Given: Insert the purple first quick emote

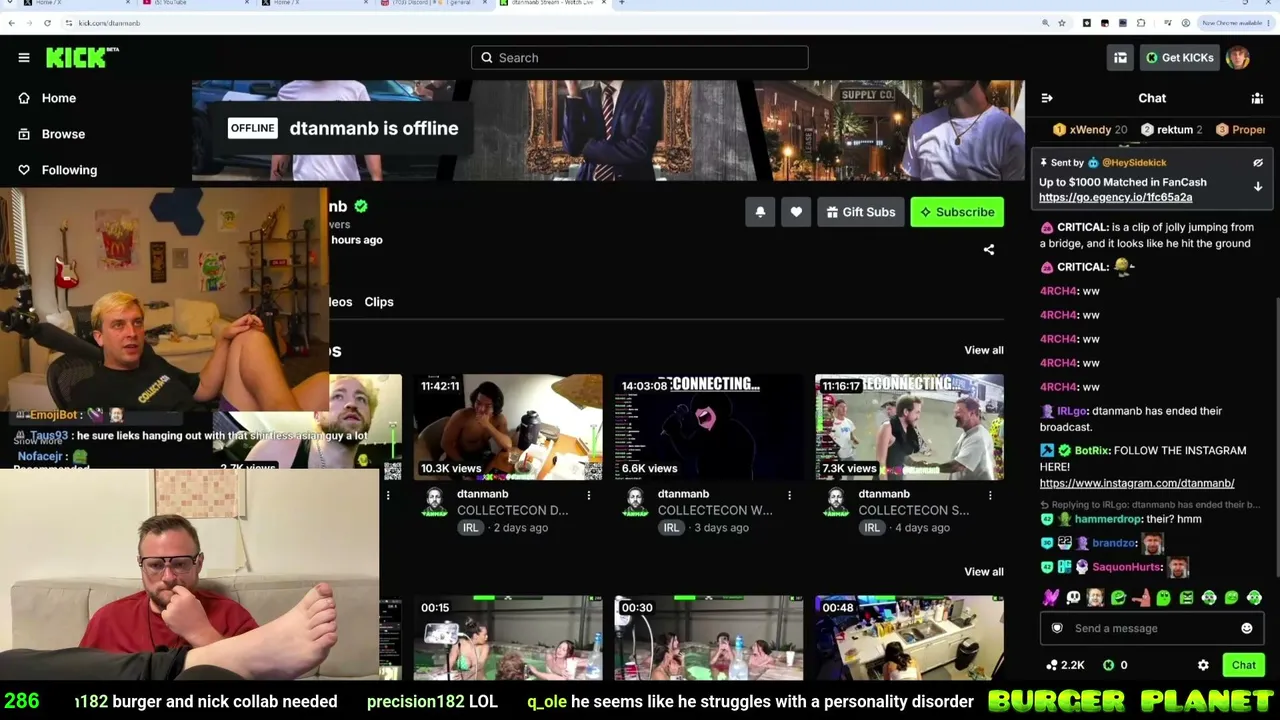Looking at the screenshot, I should pos(1050,598).
